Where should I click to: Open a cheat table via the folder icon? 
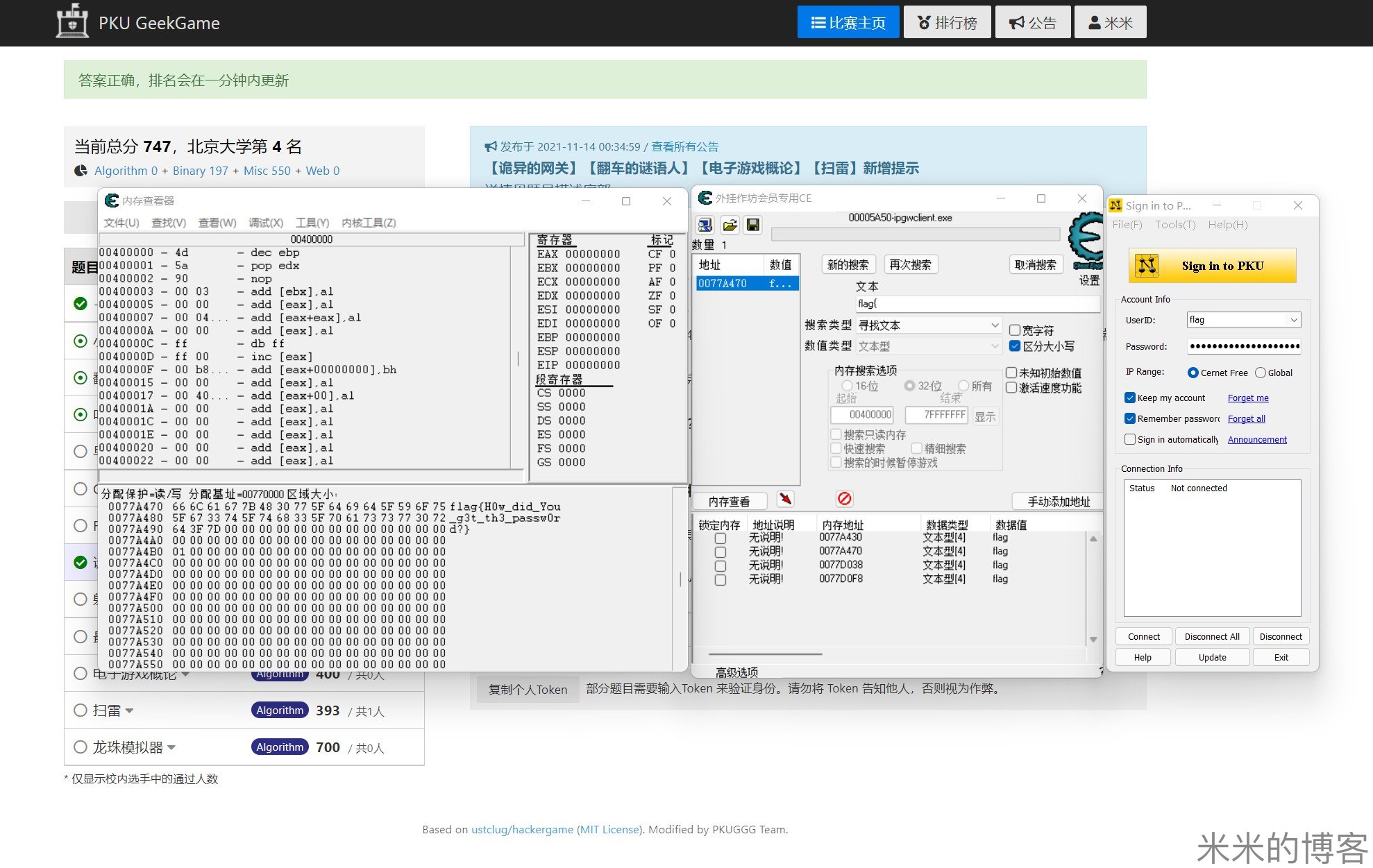pos(729,224)
